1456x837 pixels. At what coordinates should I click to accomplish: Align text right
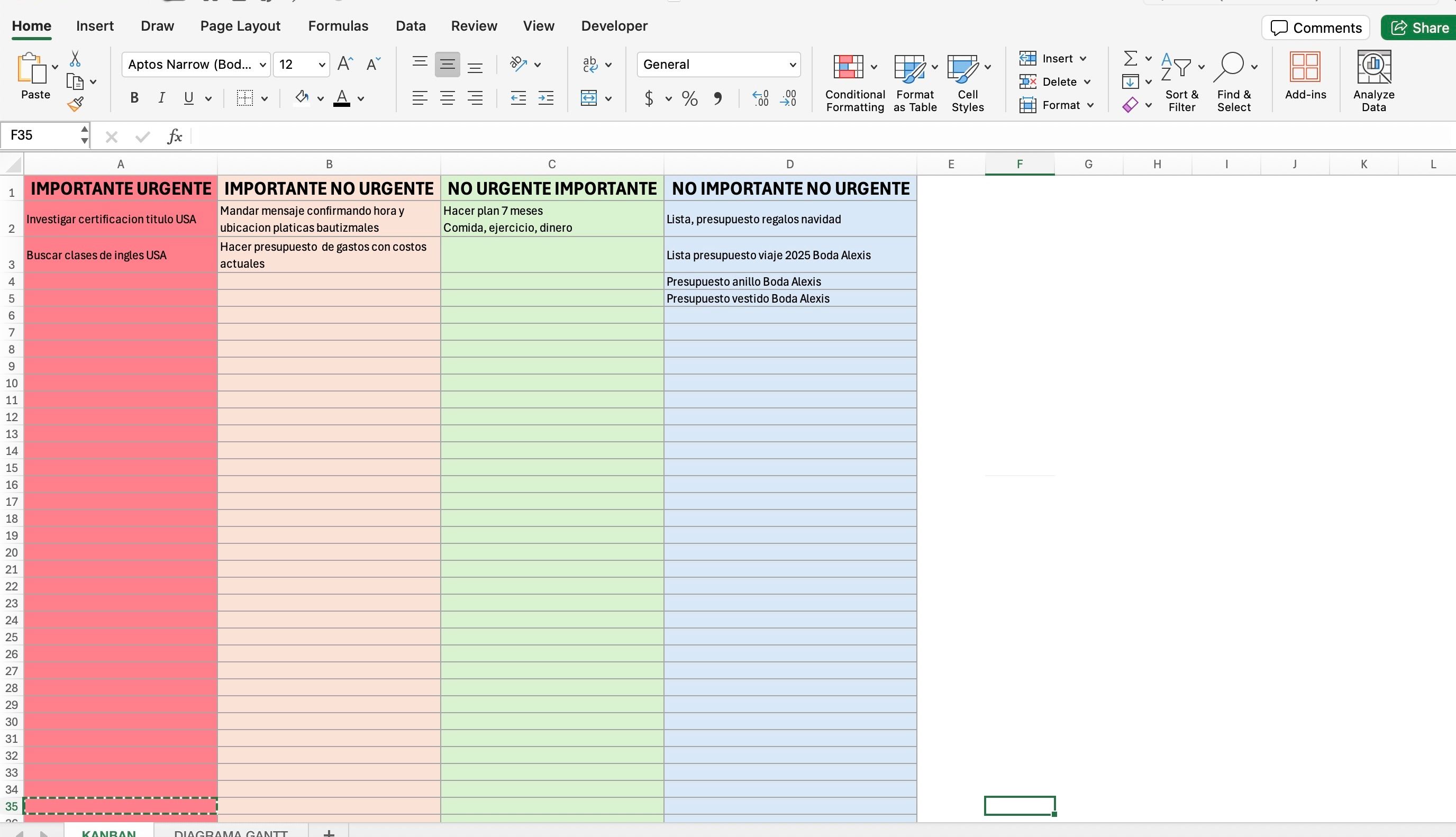tap(476, 98)
